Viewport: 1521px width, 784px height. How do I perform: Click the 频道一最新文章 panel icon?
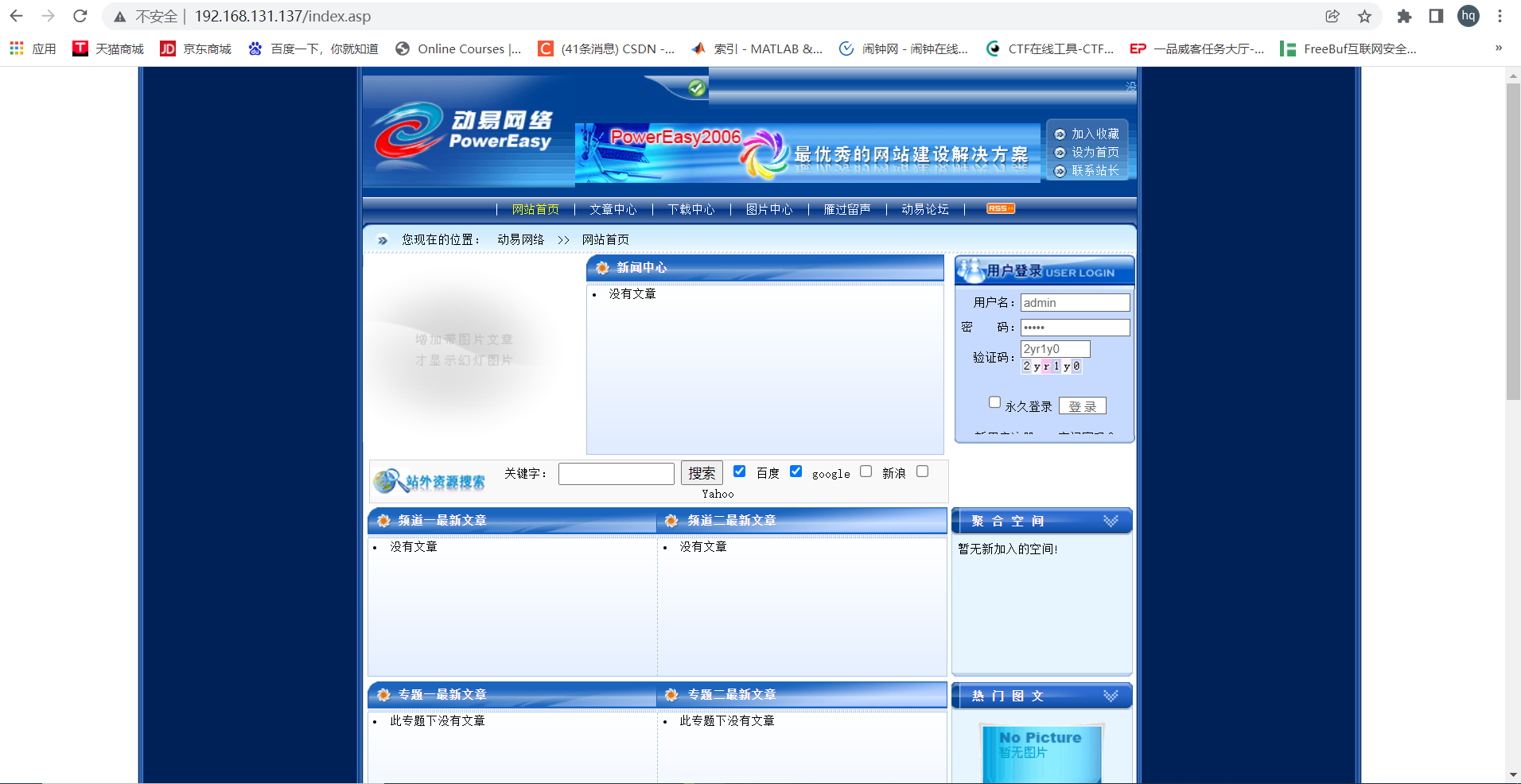pos(383,521)
